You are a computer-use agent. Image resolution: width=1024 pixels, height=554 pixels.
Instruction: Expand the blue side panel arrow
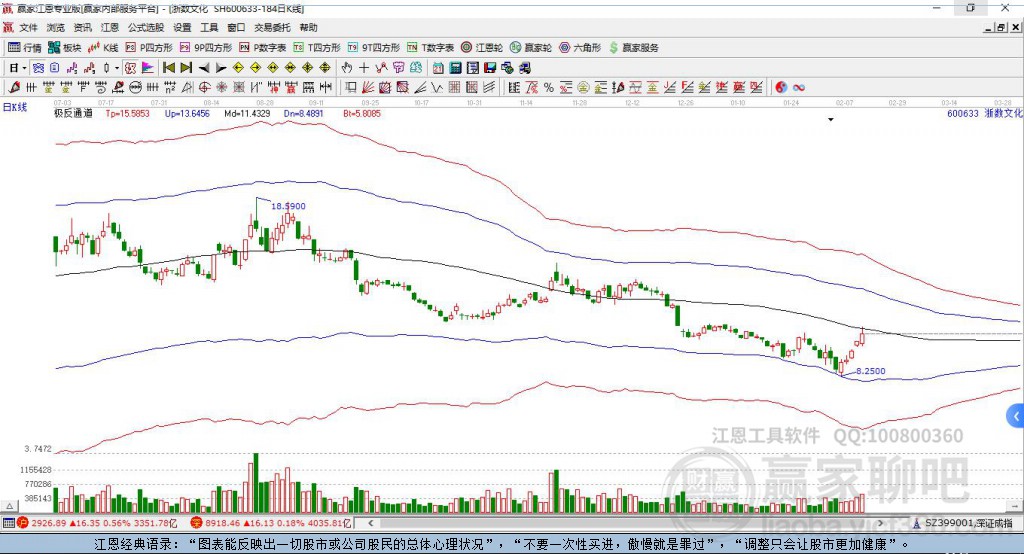(1016, 416)
